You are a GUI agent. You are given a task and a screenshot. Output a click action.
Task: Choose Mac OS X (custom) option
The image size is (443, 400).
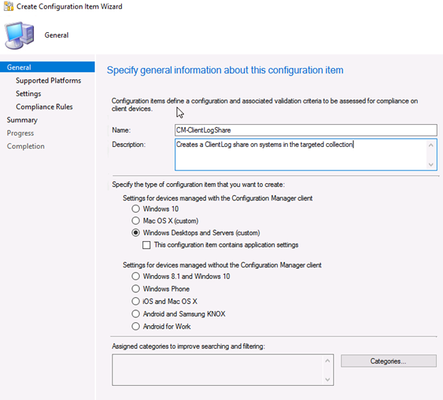point(135,221)
